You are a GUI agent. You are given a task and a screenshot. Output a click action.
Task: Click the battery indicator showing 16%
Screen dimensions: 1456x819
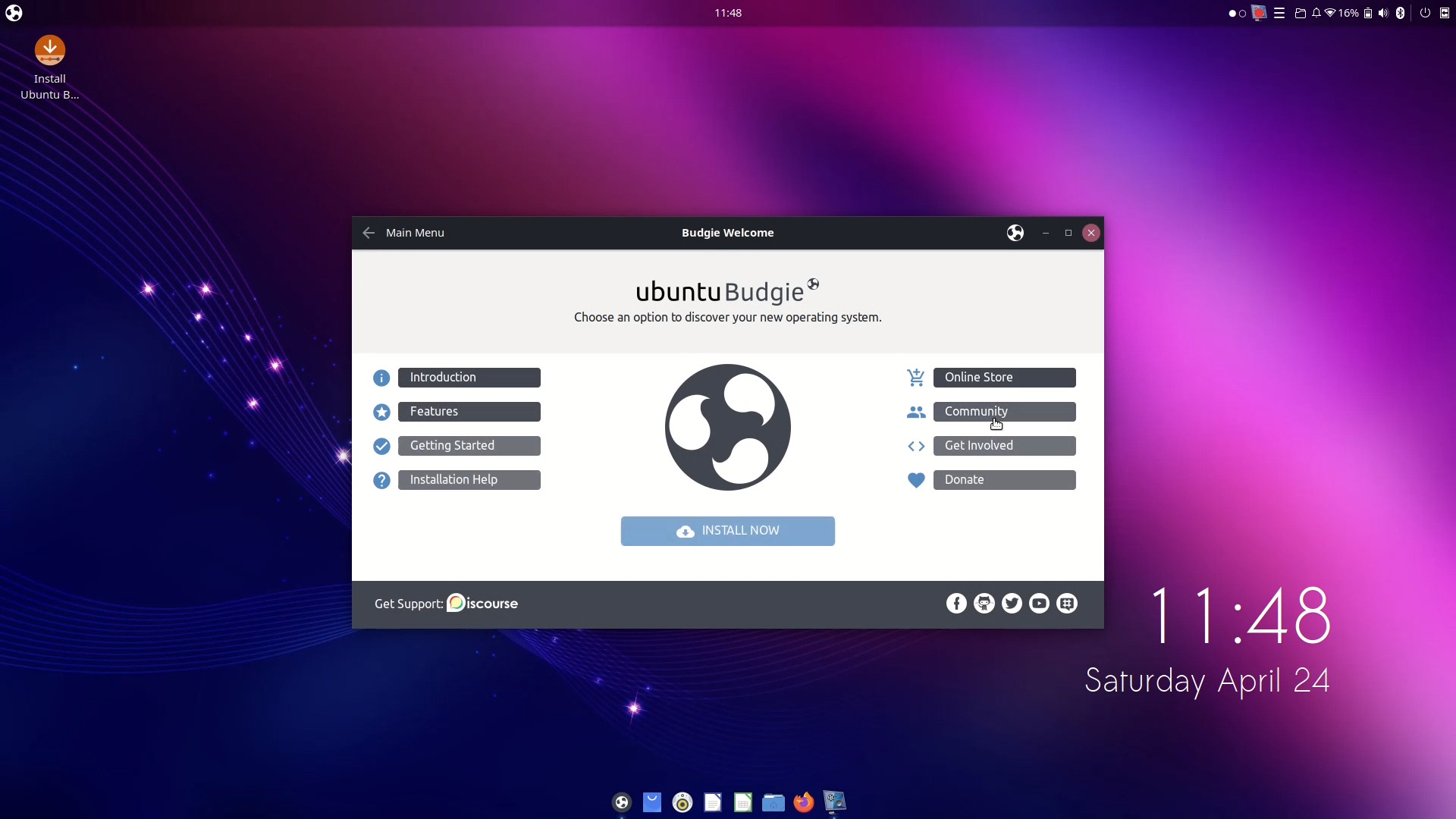click(x=1356, y=13)
